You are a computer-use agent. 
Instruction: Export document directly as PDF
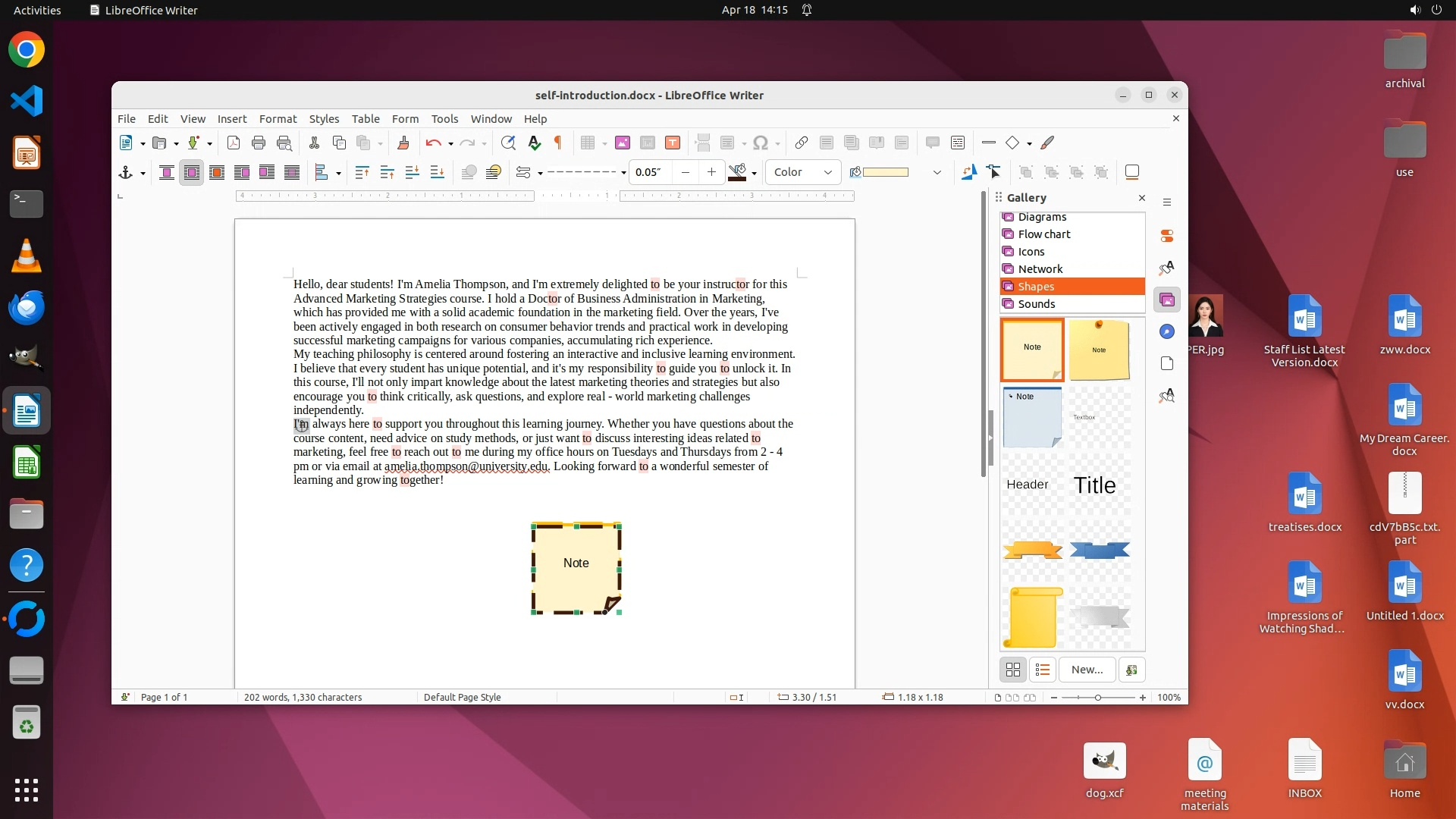point(234,143)
